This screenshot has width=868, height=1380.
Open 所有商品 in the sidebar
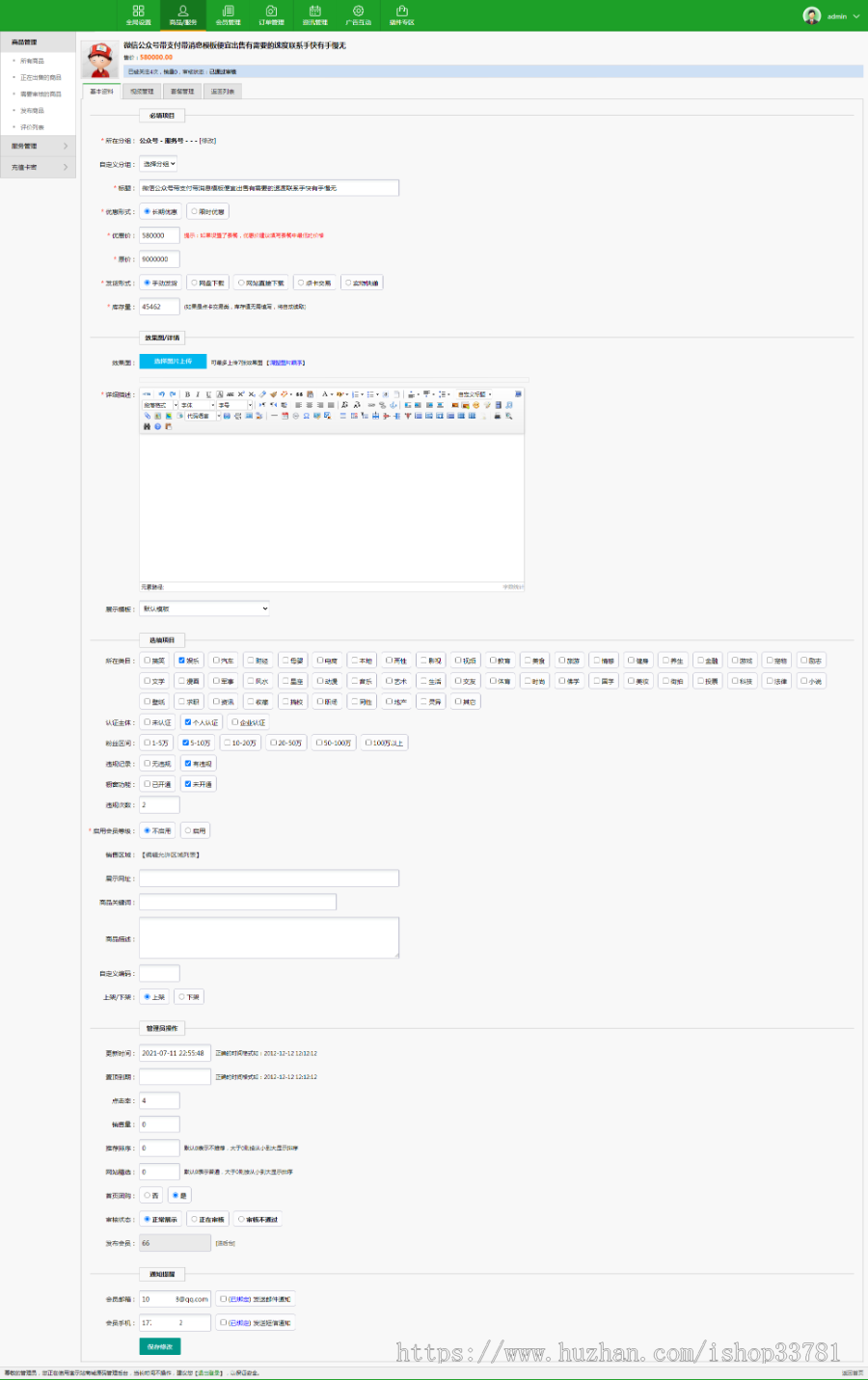pyautogui.click(x=32, y=61)
